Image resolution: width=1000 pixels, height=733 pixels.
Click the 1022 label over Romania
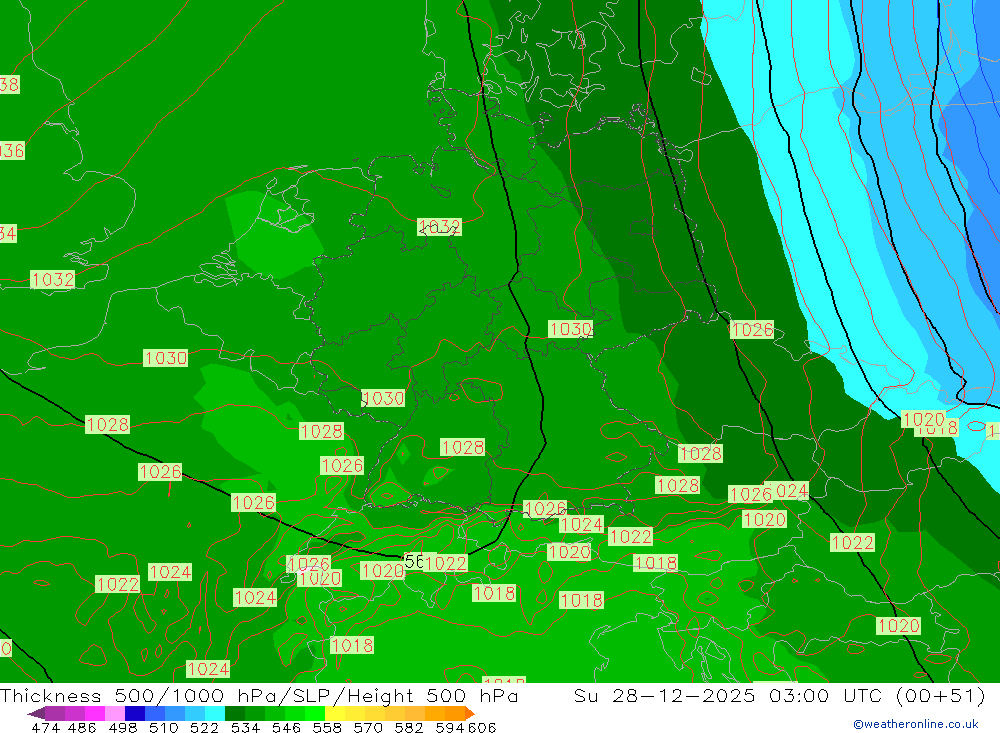pos(852,543)
